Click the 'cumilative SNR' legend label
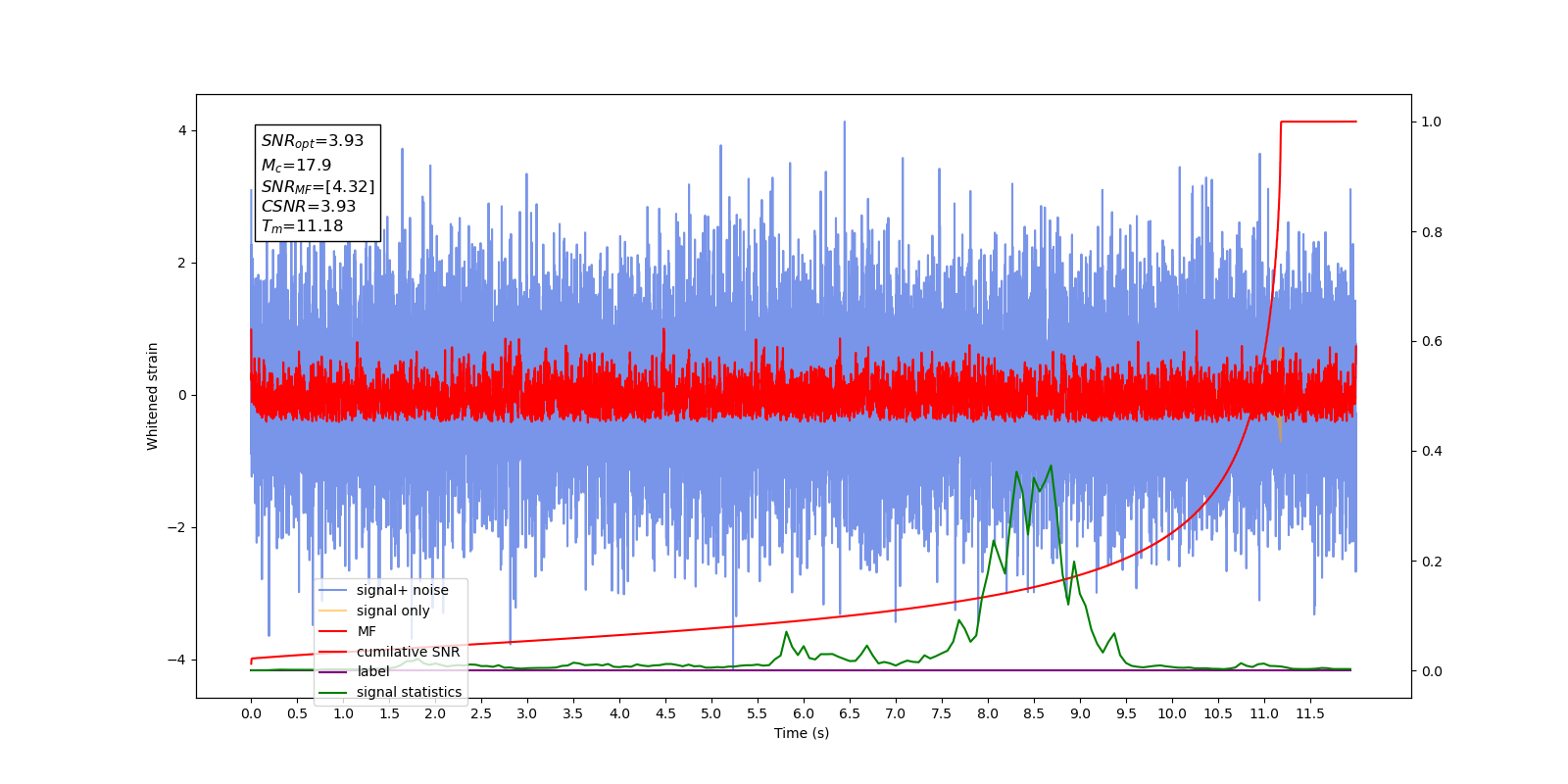 (x=408, y=652)
